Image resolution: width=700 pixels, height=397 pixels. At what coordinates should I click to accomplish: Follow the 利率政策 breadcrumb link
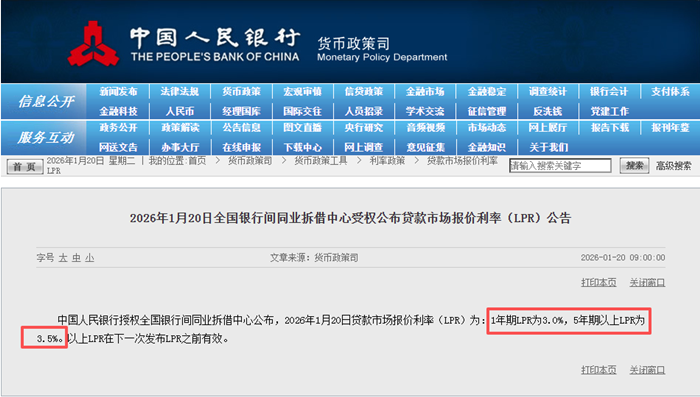point(387,161)
